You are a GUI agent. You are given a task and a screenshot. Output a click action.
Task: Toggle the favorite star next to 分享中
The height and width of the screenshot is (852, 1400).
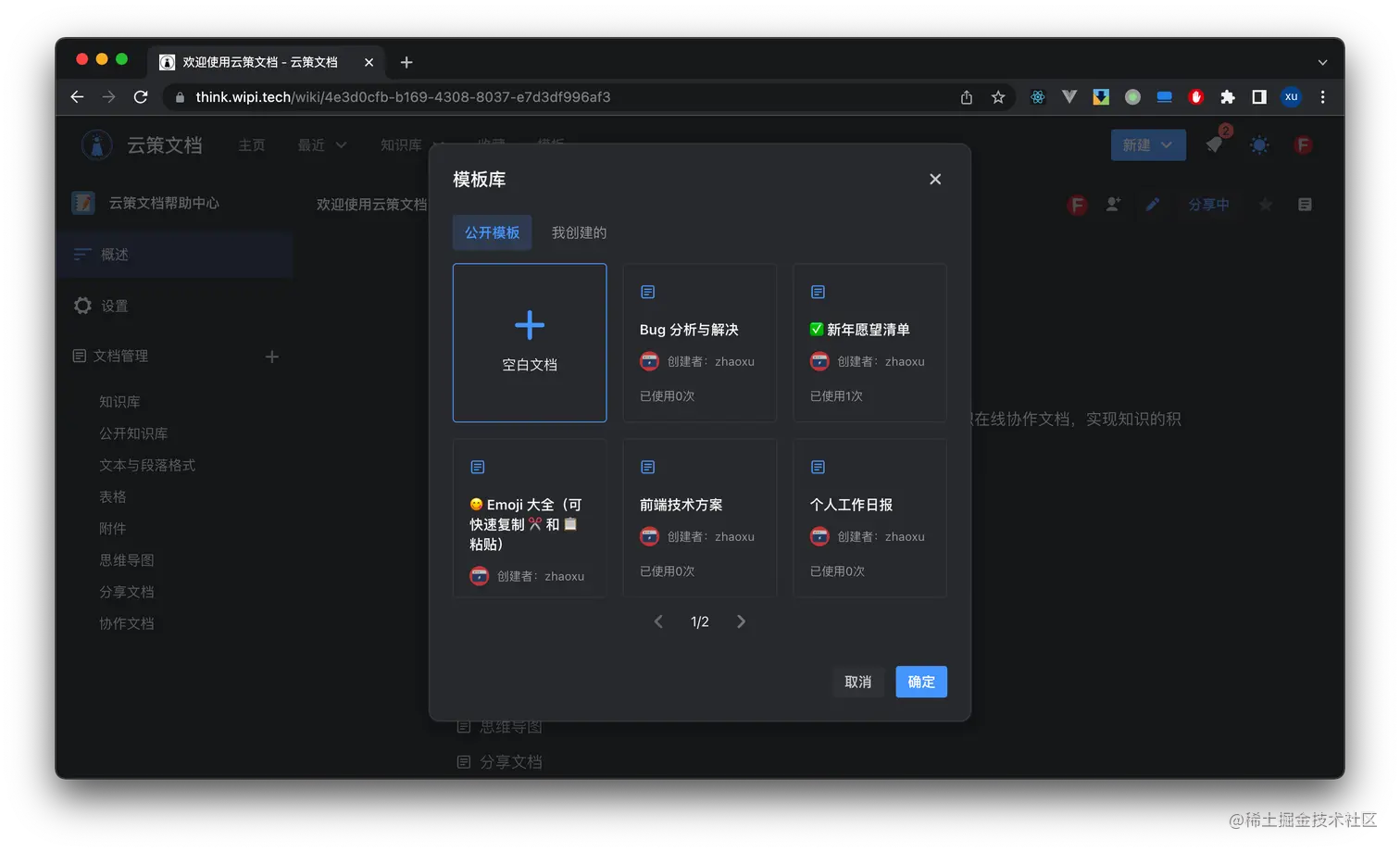point(1265,205)
